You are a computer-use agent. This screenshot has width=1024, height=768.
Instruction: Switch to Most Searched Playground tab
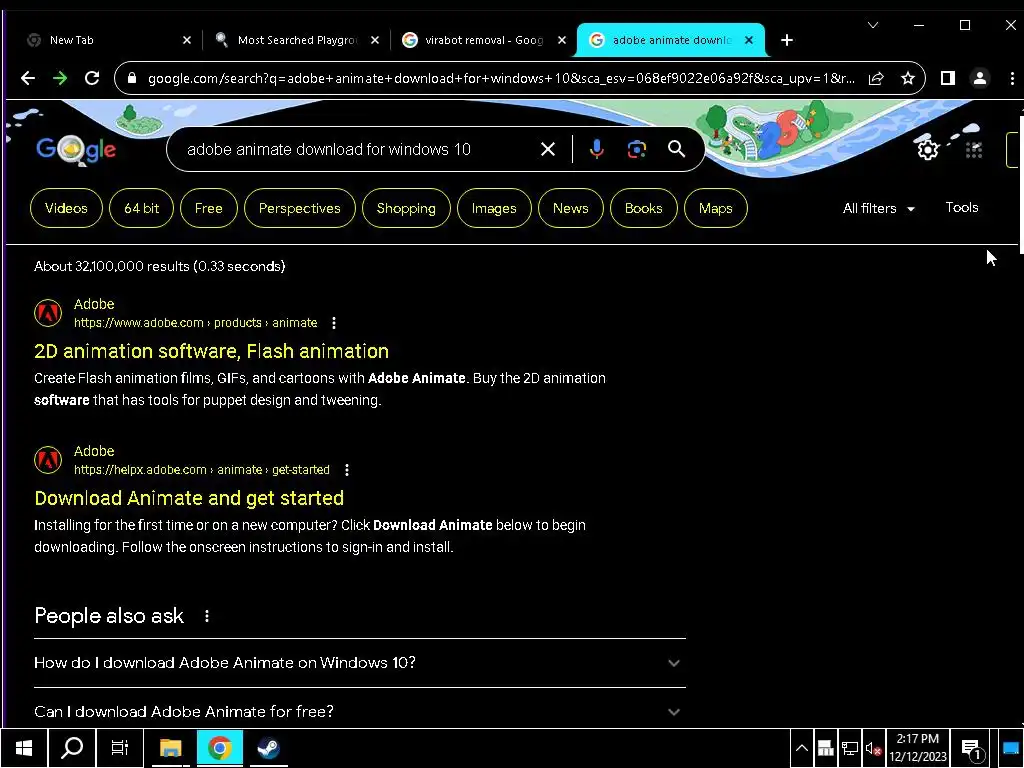(296, 40)
